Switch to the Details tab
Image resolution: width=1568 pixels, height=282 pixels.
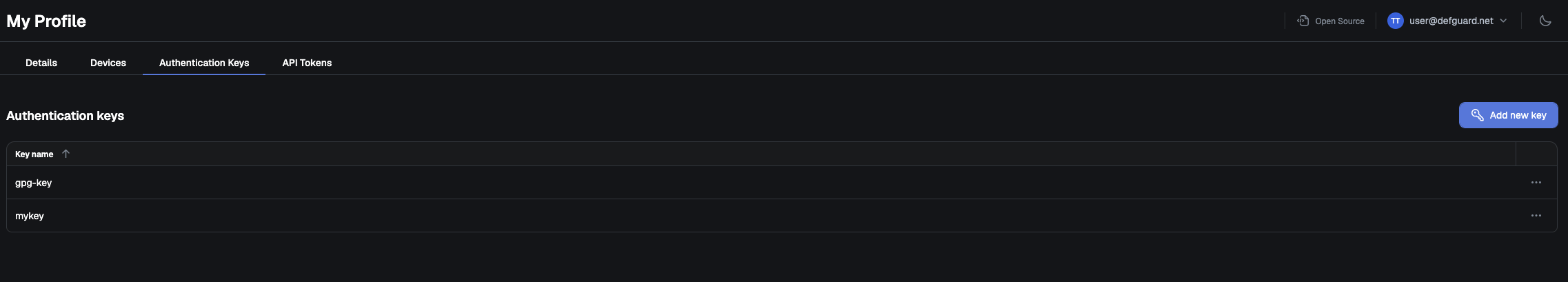[41, 63]
